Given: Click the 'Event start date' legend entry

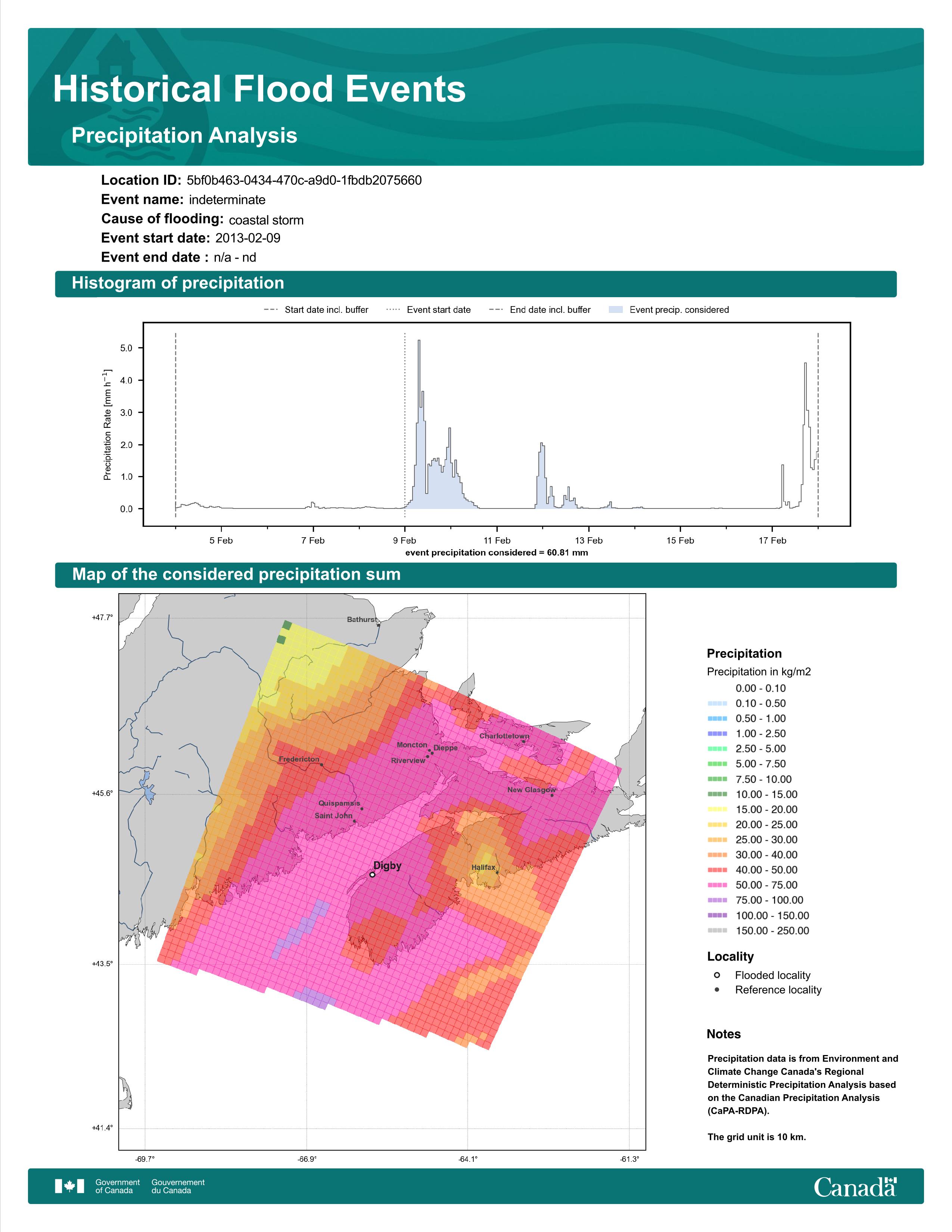Looking at the screenshot, I should (428, 310).
